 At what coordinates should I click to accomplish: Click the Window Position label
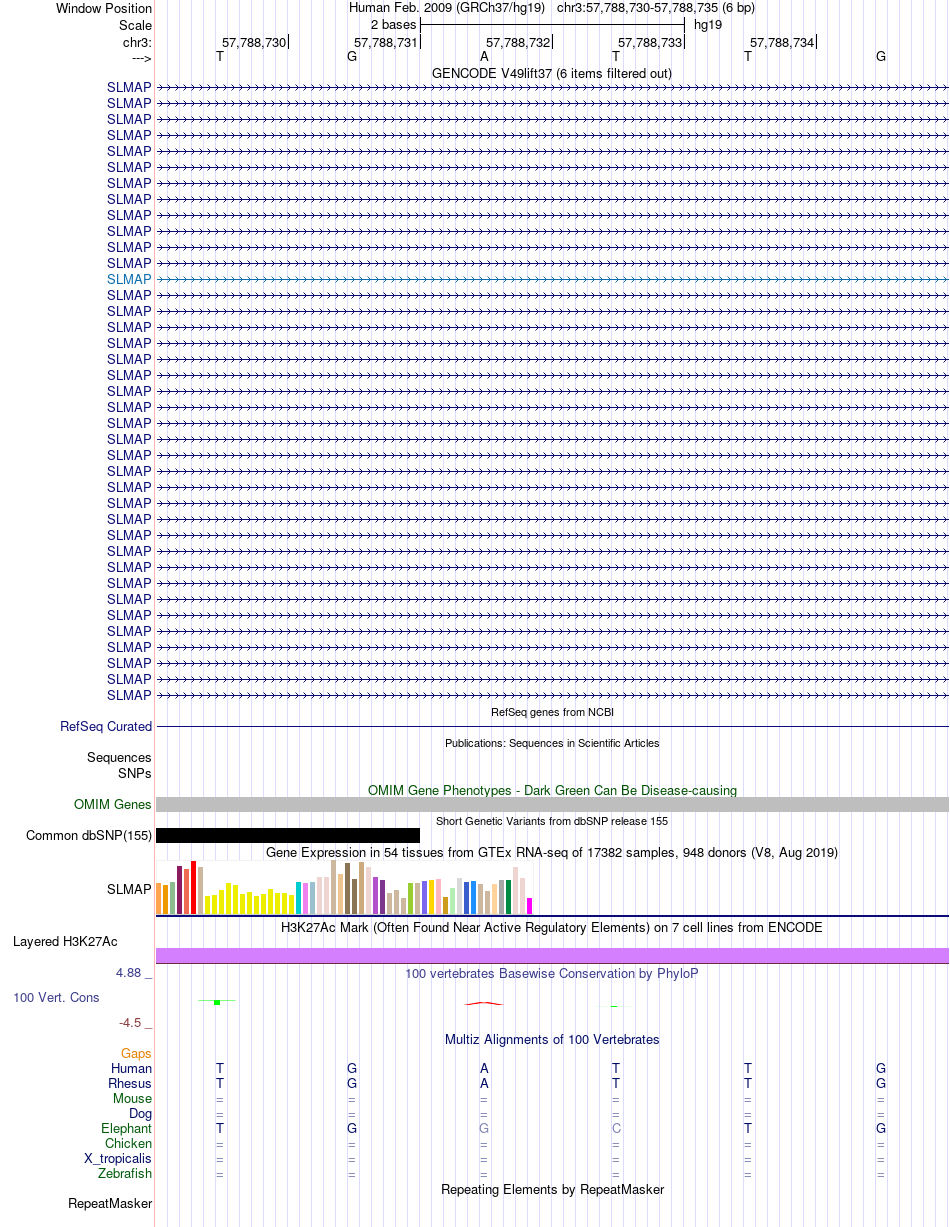pos(104,8)
